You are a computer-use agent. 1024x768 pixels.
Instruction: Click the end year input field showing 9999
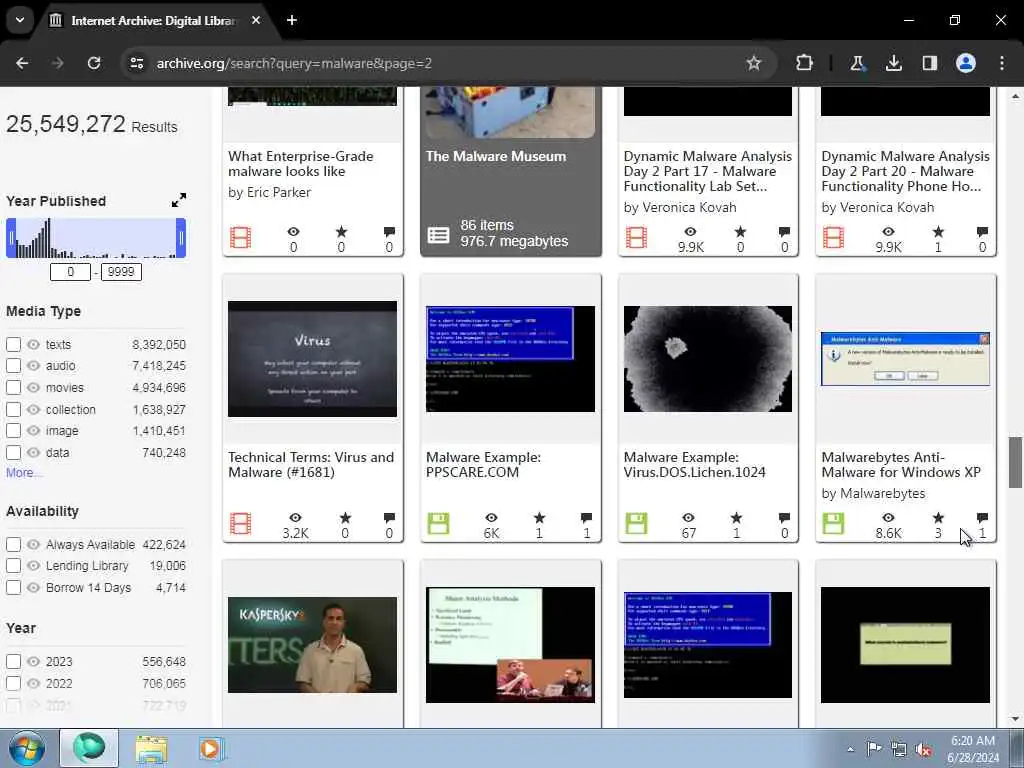point(121,272)
